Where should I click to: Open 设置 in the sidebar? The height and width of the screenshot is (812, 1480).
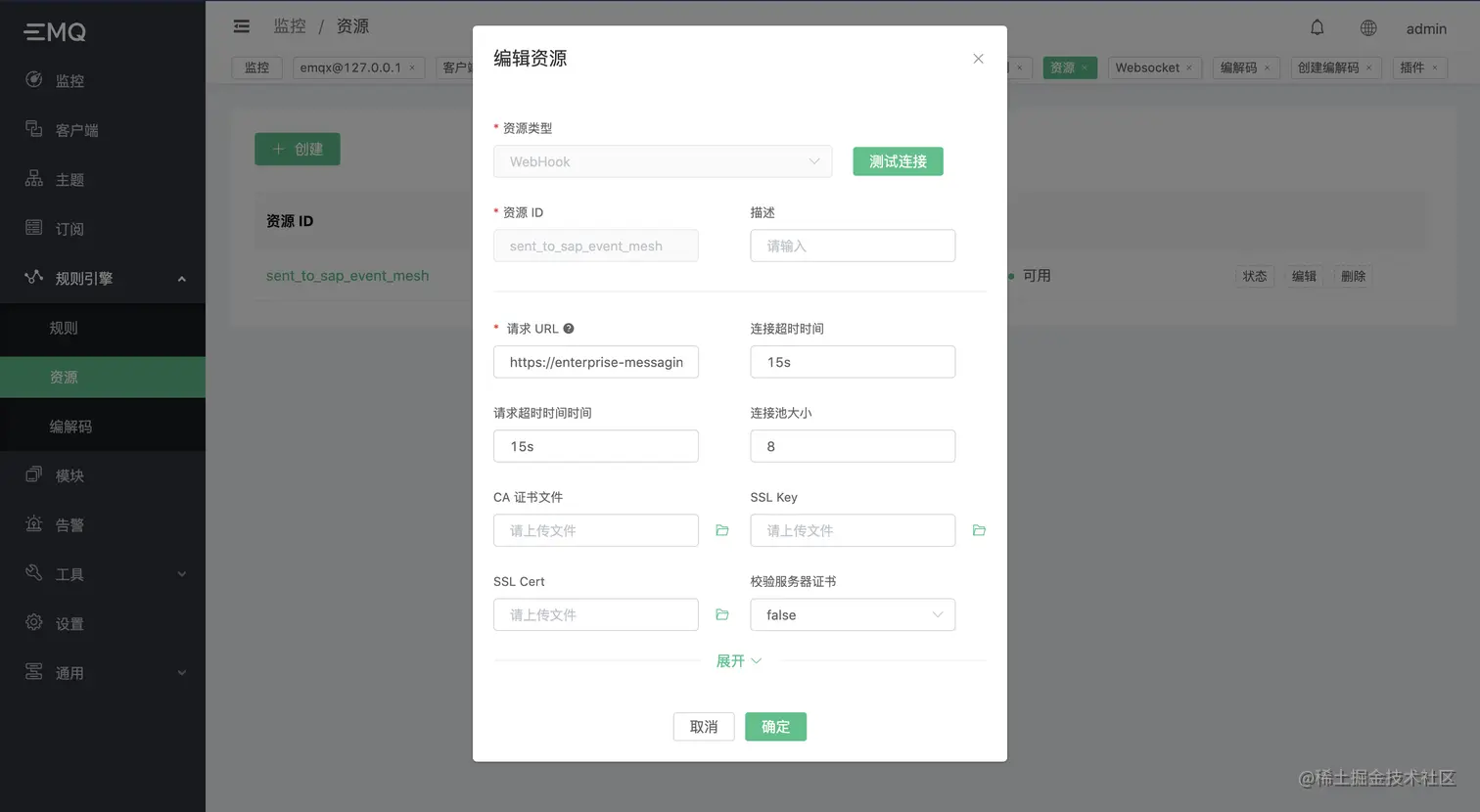coord(103,623)
